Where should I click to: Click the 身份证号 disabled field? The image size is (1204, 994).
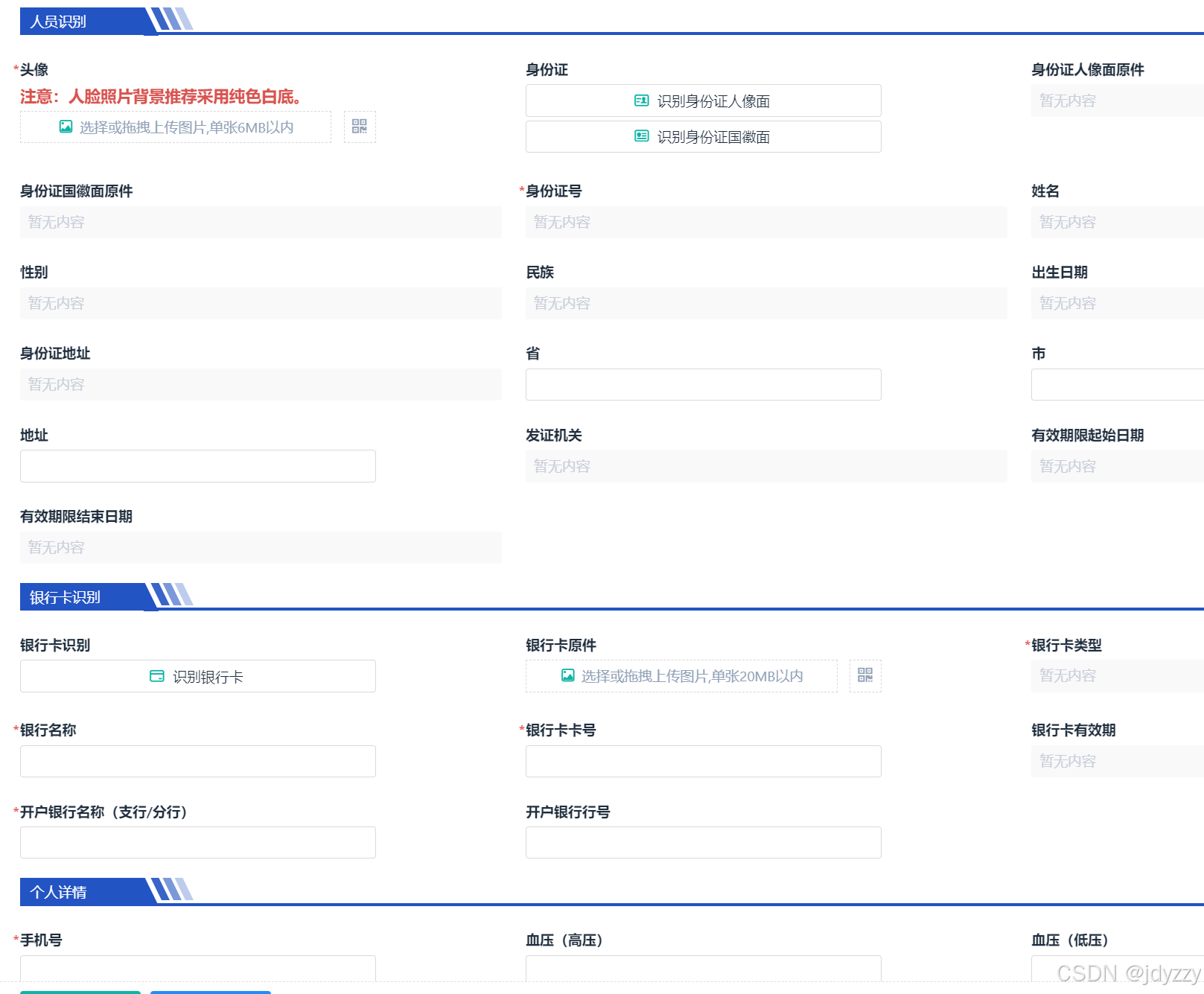[x=766, y=222]
